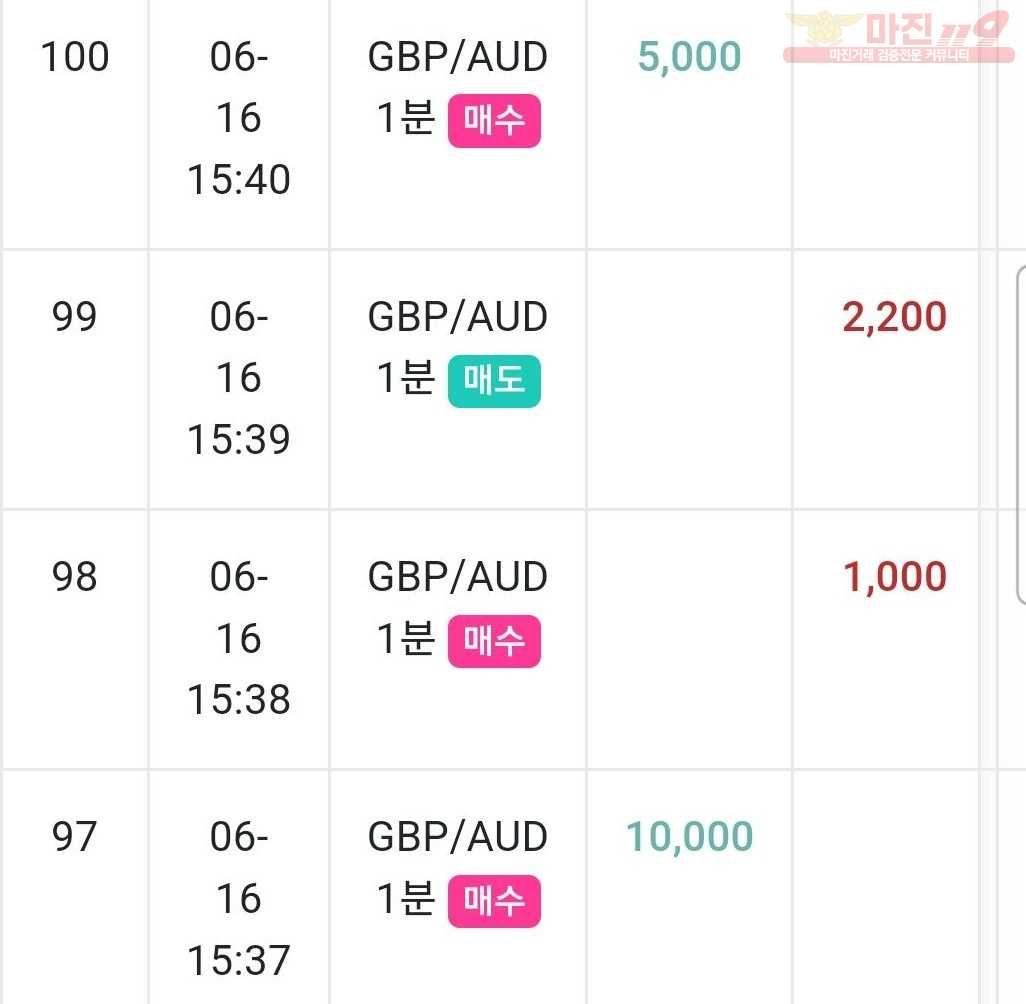Click row number 98
The height and width of the screenshot is (1004, 1026).
[x=75, y=577]
